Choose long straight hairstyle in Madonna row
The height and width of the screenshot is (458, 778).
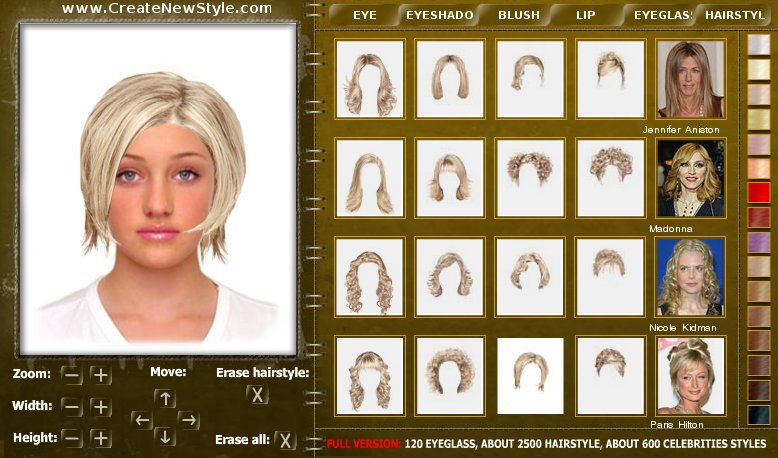(370, 178)
